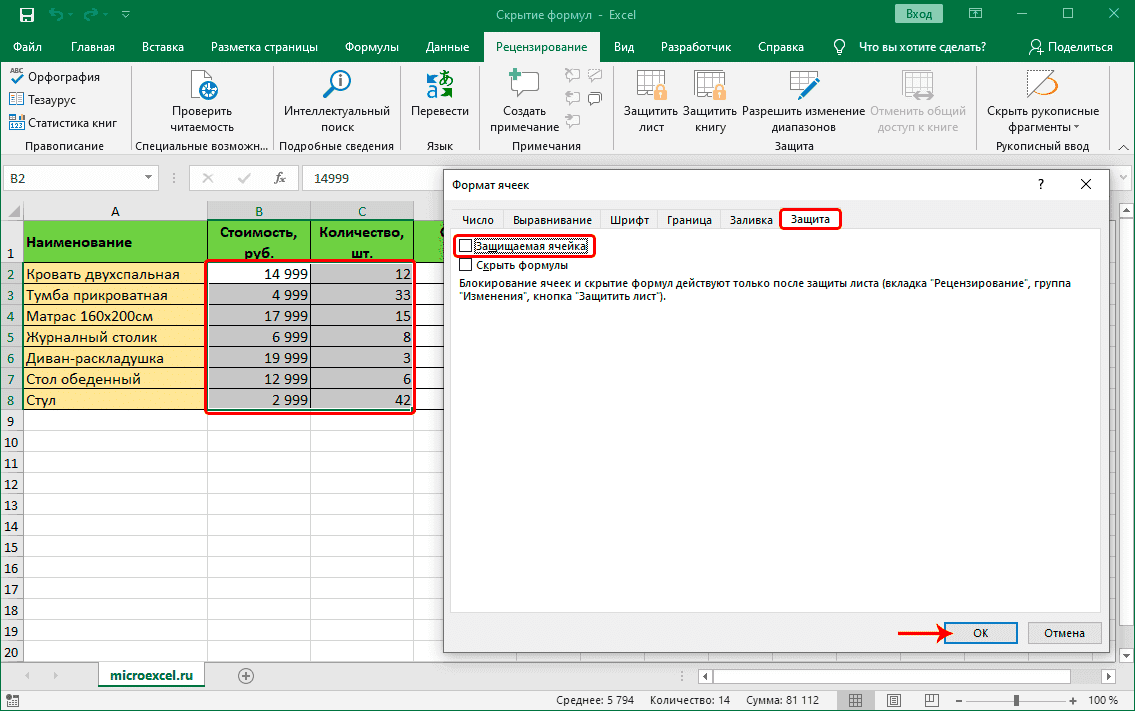Switch to the Формулы ribbon tab

coord(371,47)
